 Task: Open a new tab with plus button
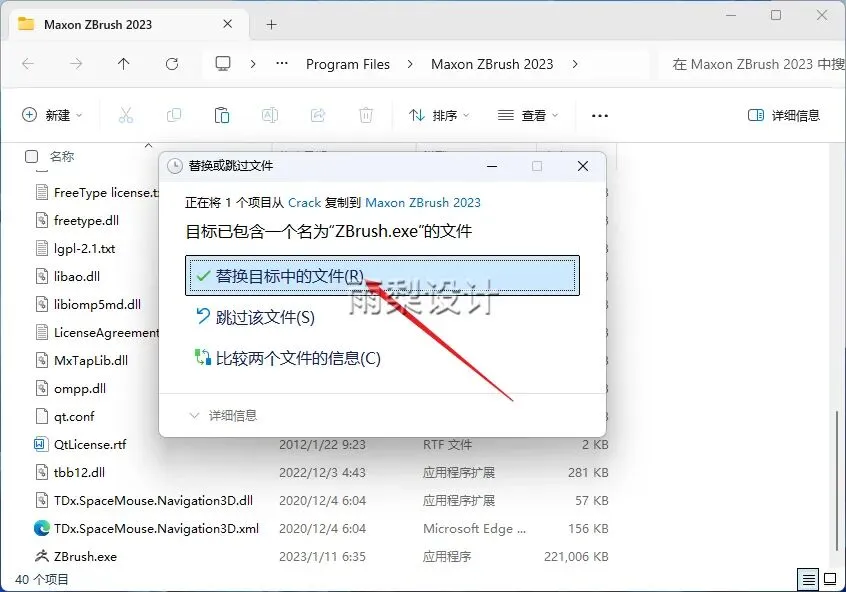pyautogui.click(x=271, y=24)
